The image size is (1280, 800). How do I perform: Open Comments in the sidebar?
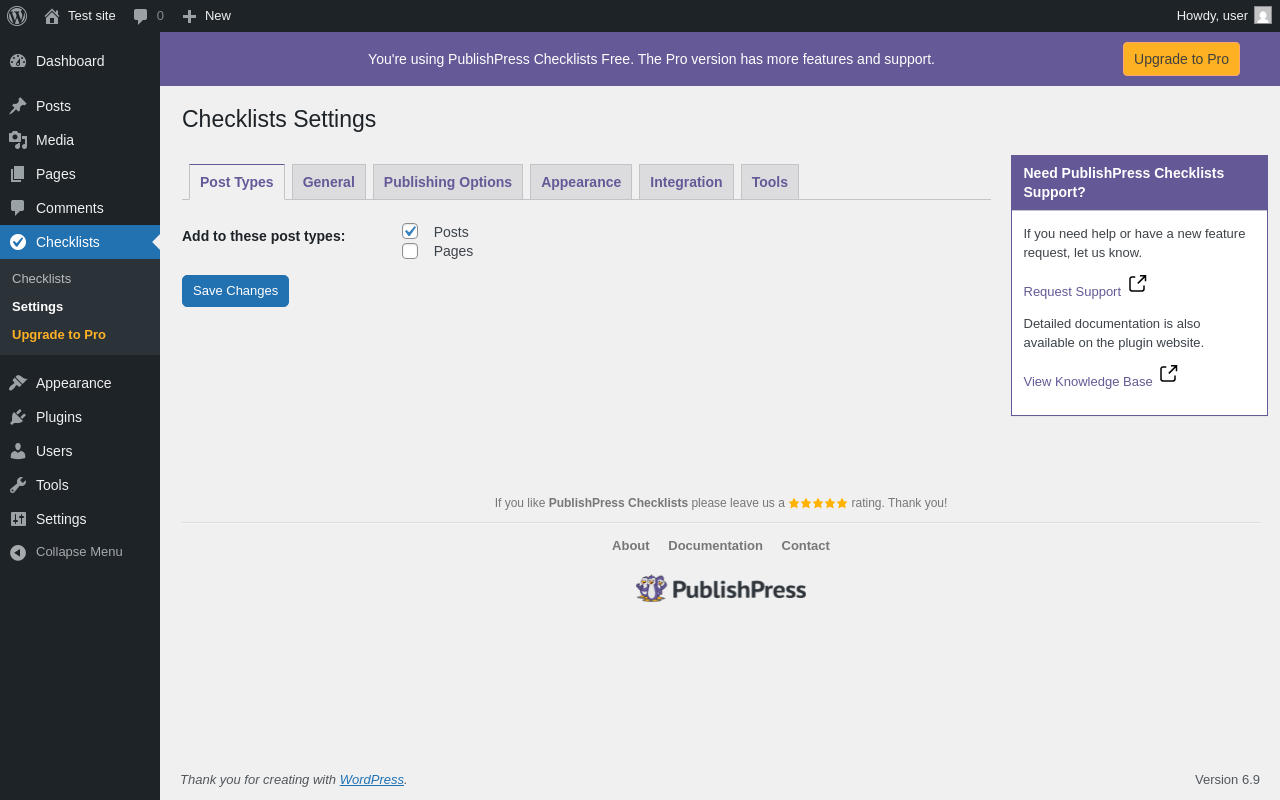click(x=80, y=208)
